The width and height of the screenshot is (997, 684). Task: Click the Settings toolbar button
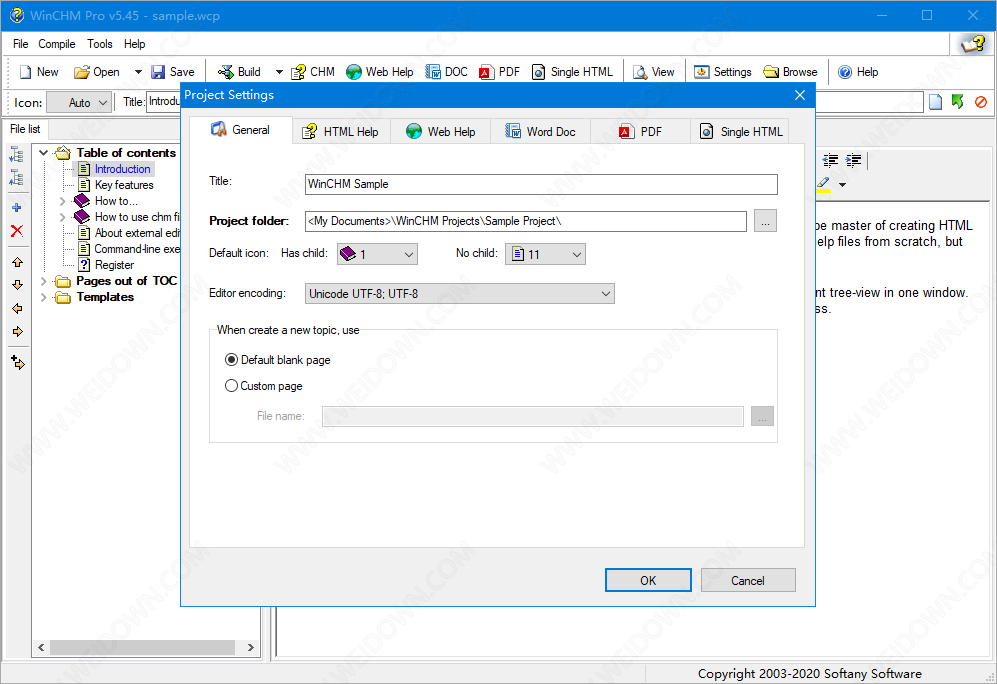pos(723,72)
